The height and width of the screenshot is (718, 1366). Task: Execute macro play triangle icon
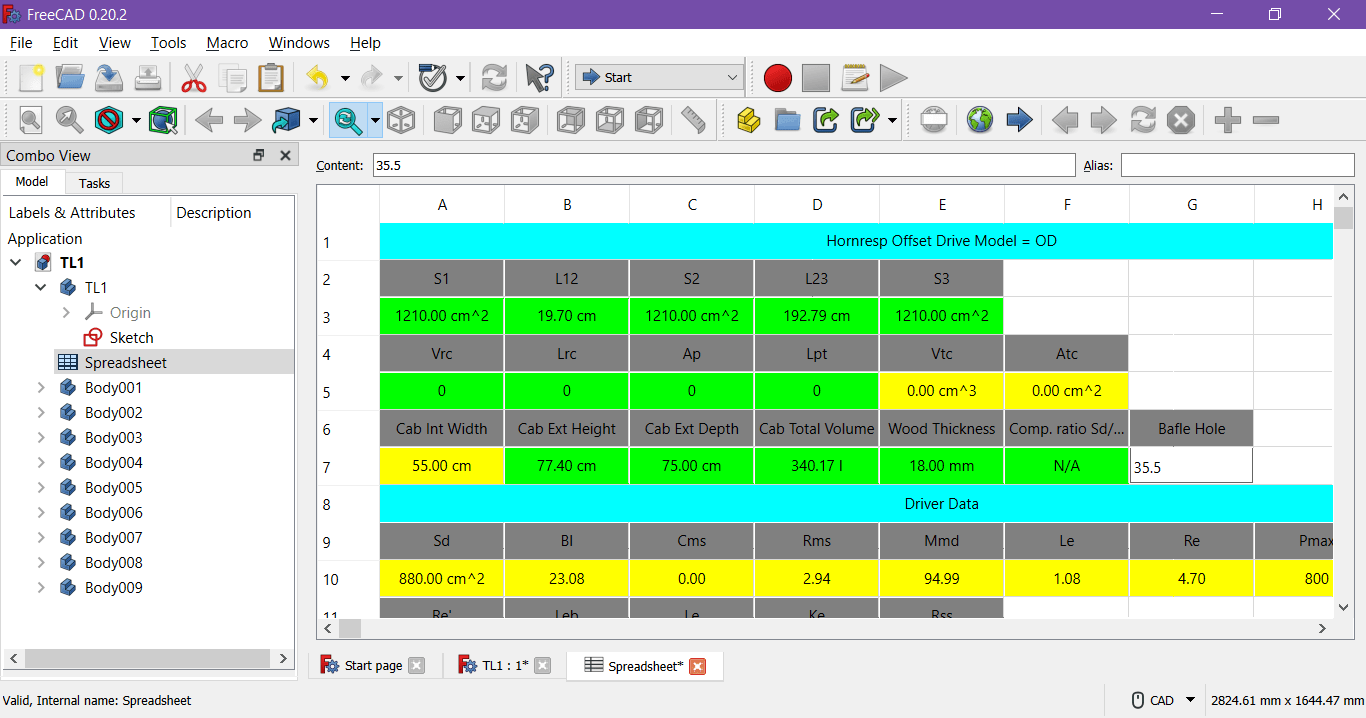(893, 77)
